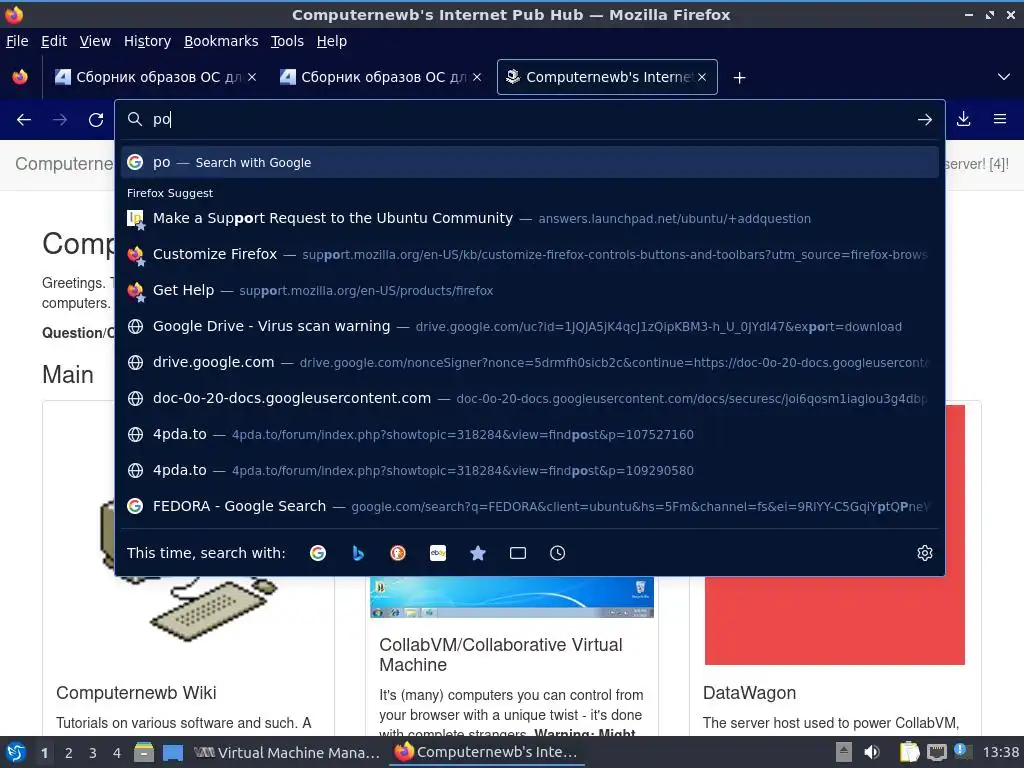The width and height of the screenshot is (1024, 768).
Task: Open the downloads panel icon
Action: tap(963, 119)
